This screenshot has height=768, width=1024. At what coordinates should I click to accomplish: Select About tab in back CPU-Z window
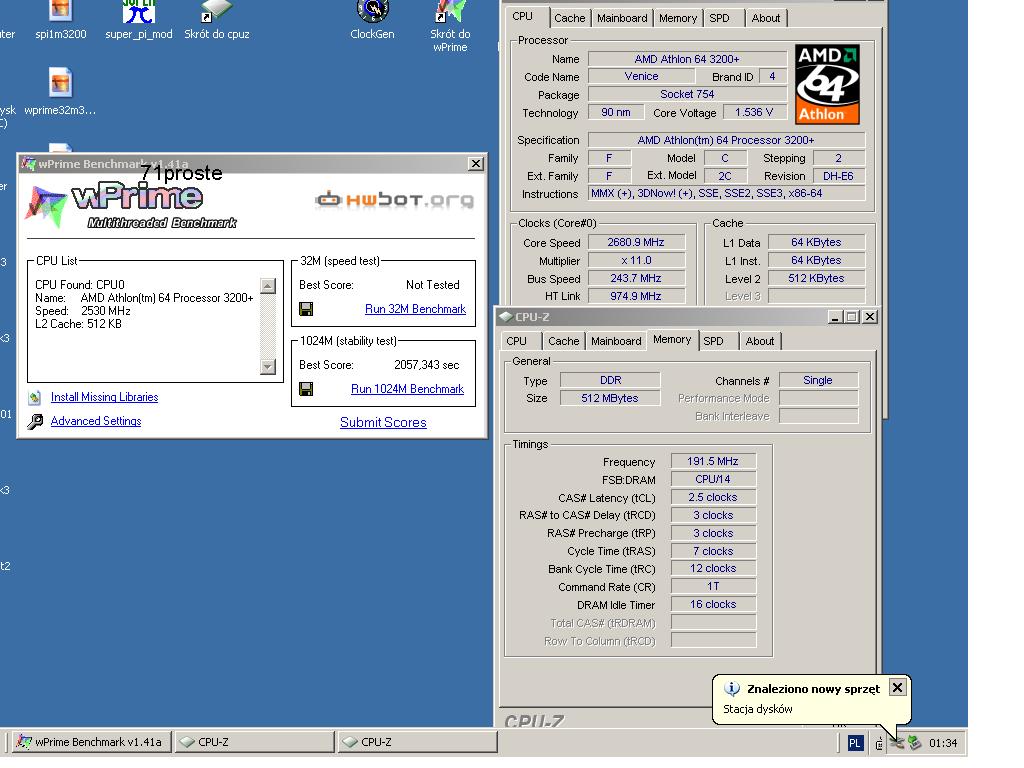pyautogui.click(x=765, y=18)
